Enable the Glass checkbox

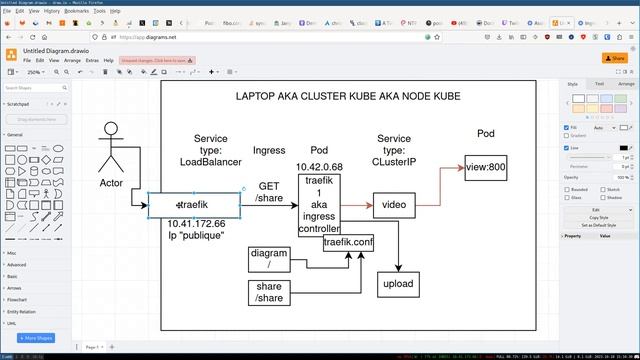coord(567,198)
